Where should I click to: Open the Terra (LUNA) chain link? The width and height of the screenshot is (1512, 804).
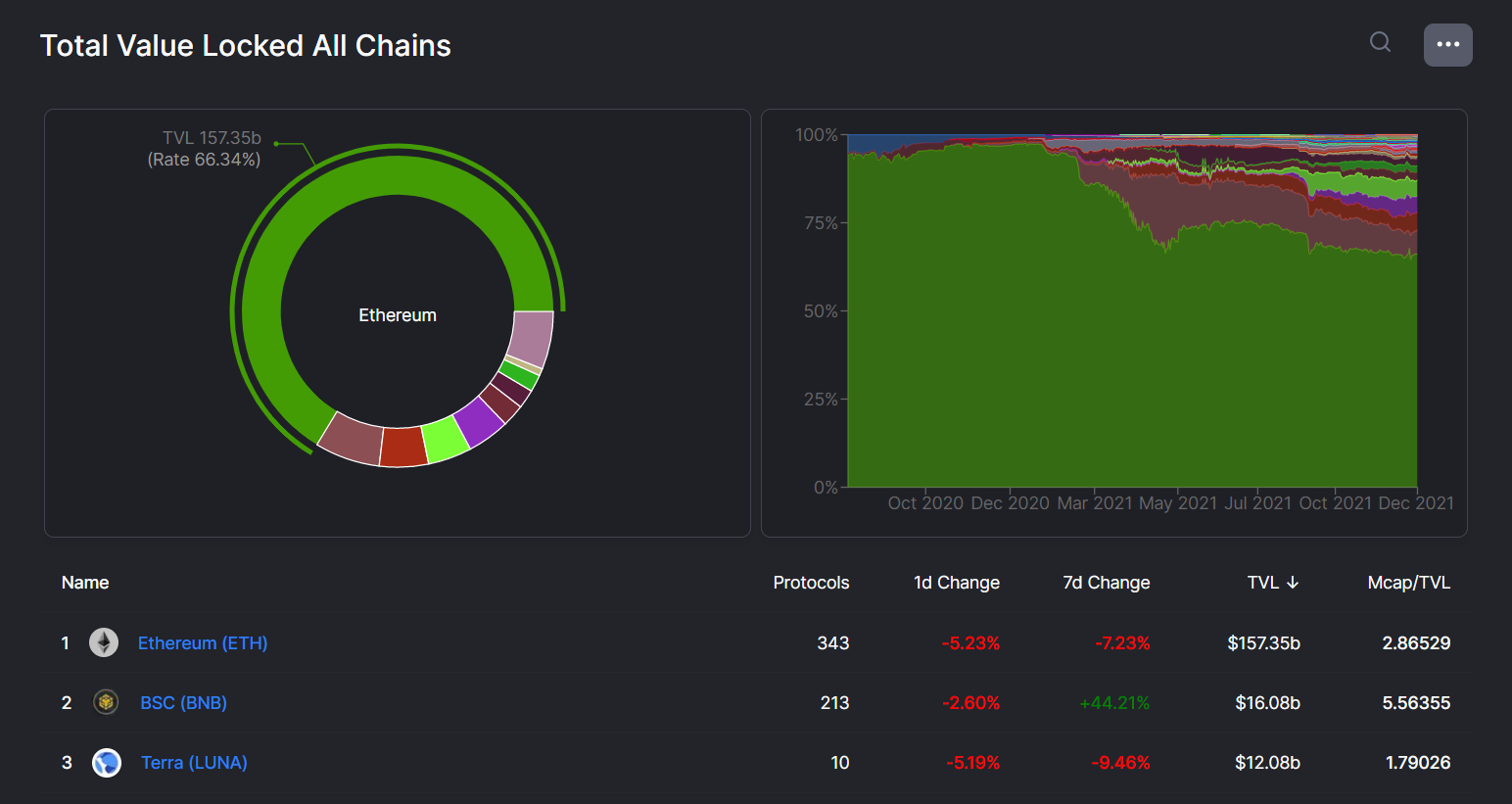pyautogui.click(x=194, y=763)
